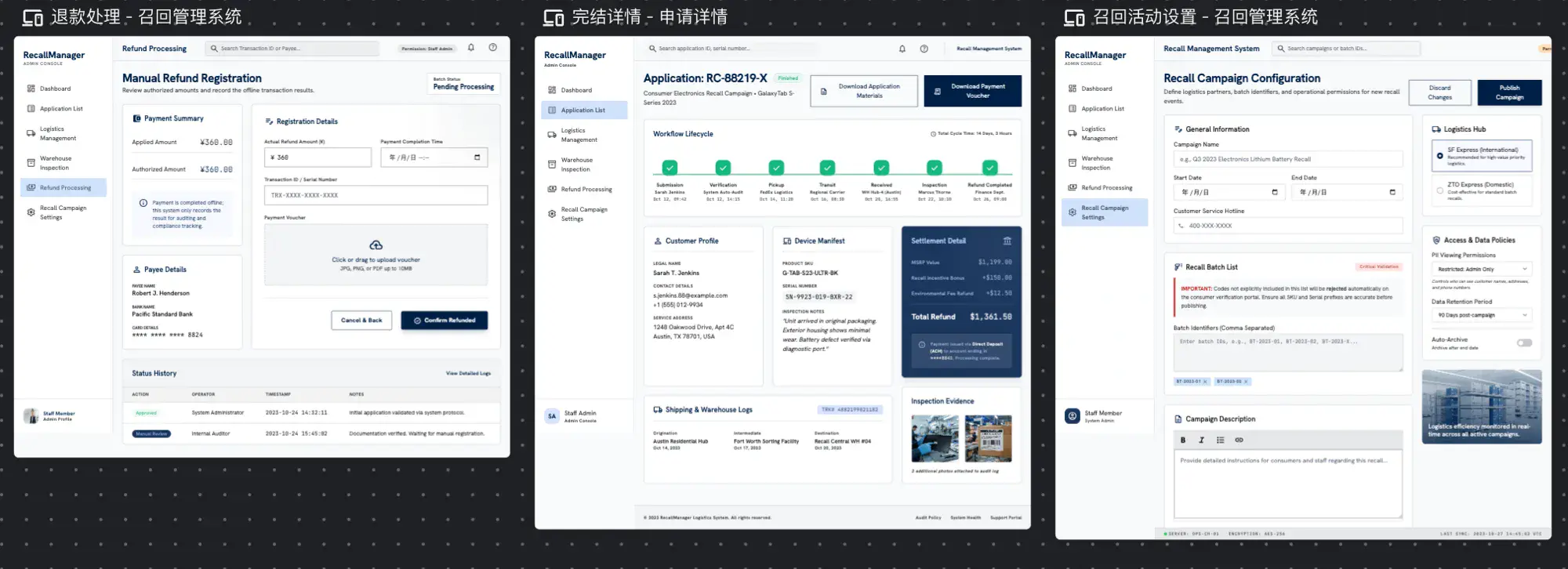This screenshot has height=569, width=1568.
Task: Click the End Date calendar icon
Action: pyautogui.click(x=1392, y=192)
